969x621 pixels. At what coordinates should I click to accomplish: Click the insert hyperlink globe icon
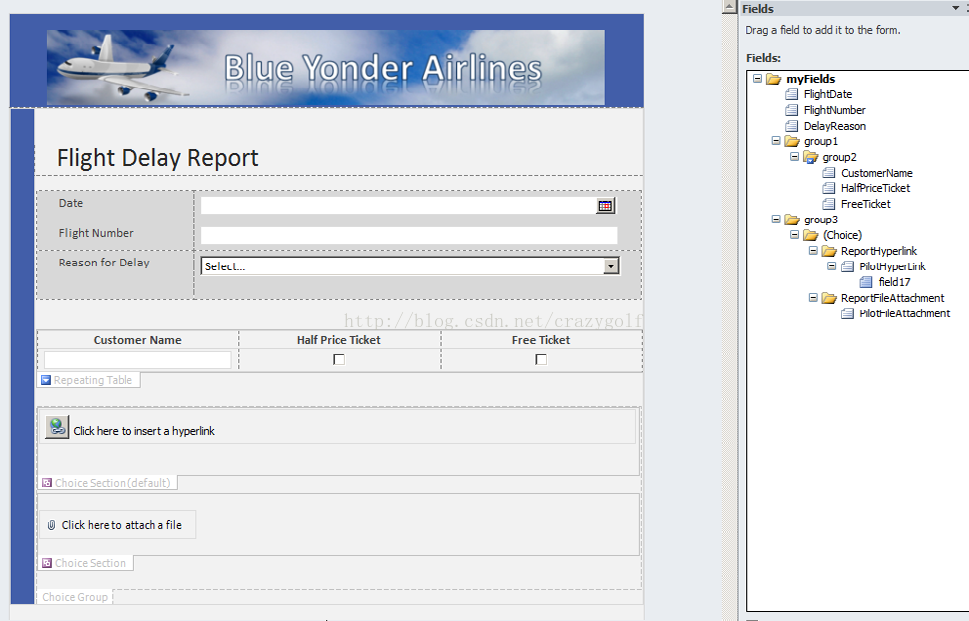click(x=57, y=427)
